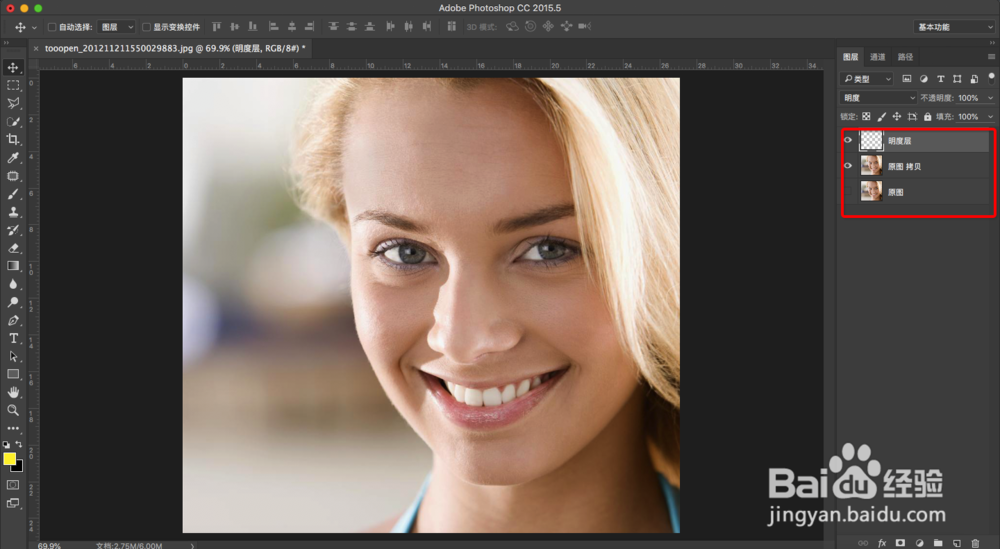Select the History Brush tool
Viewport: 1000px width, 549px height.
pyautogui.click(x=13, y=230)
